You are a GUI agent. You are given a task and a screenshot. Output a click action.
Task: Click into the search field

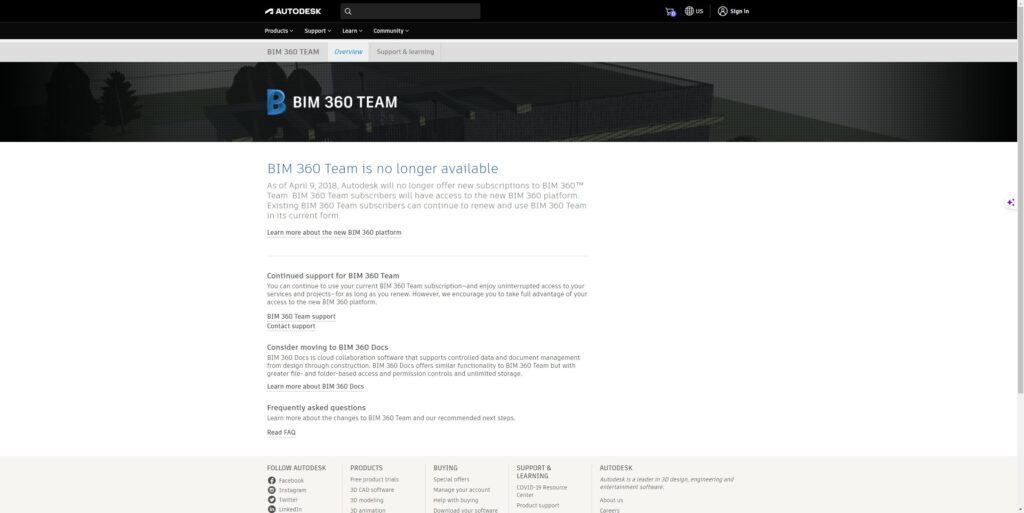tap(410, 11)
